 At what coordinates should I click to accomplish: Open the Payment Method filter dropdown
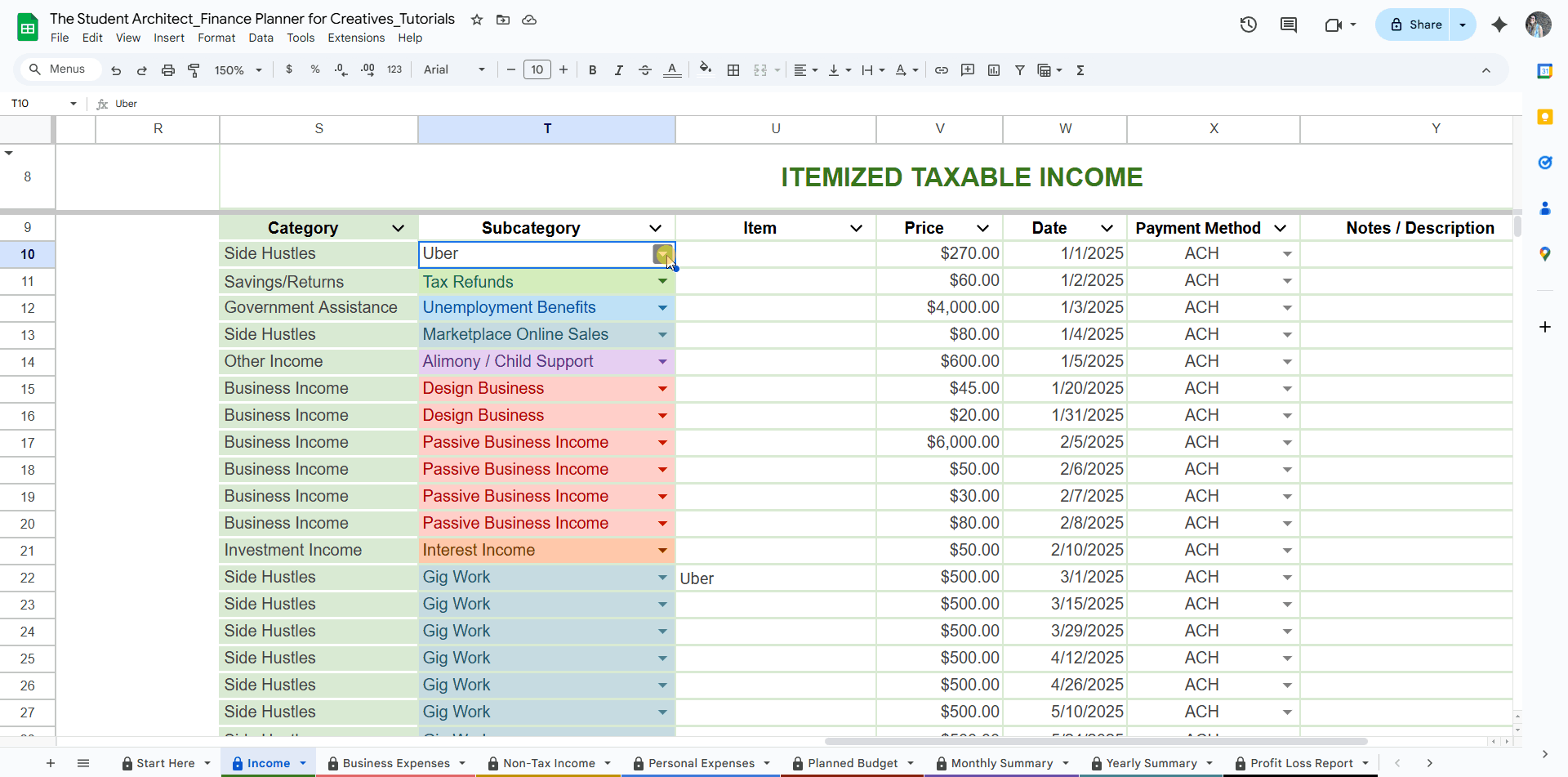1280,228
